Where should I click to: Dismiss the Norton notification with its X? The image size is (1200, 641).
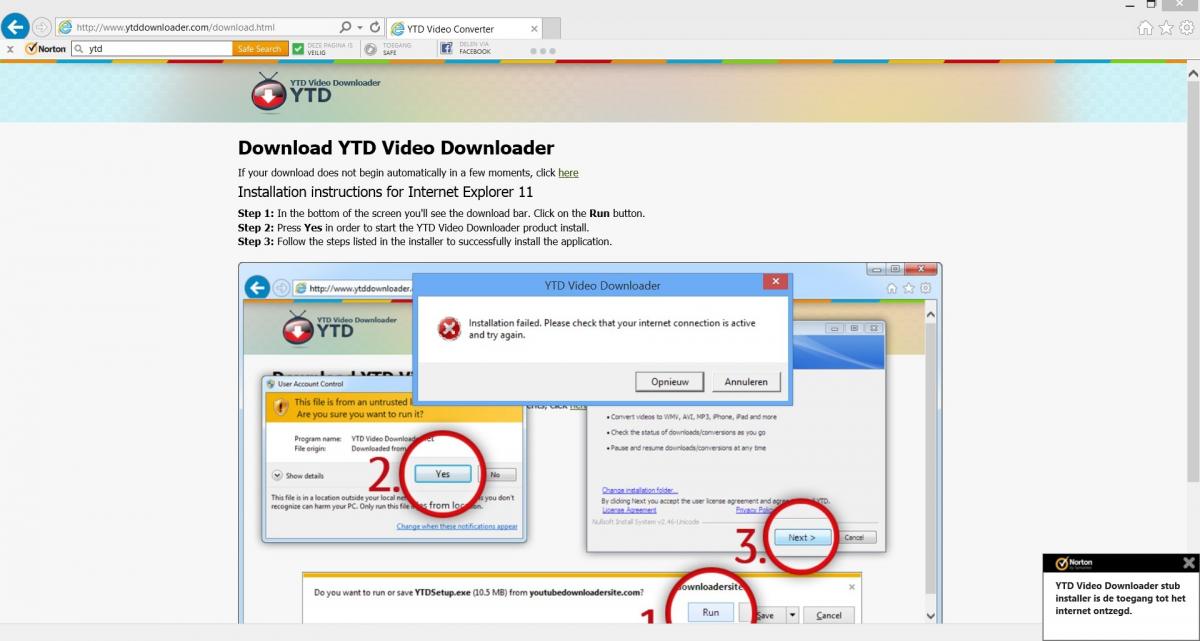pos(1189,563)
